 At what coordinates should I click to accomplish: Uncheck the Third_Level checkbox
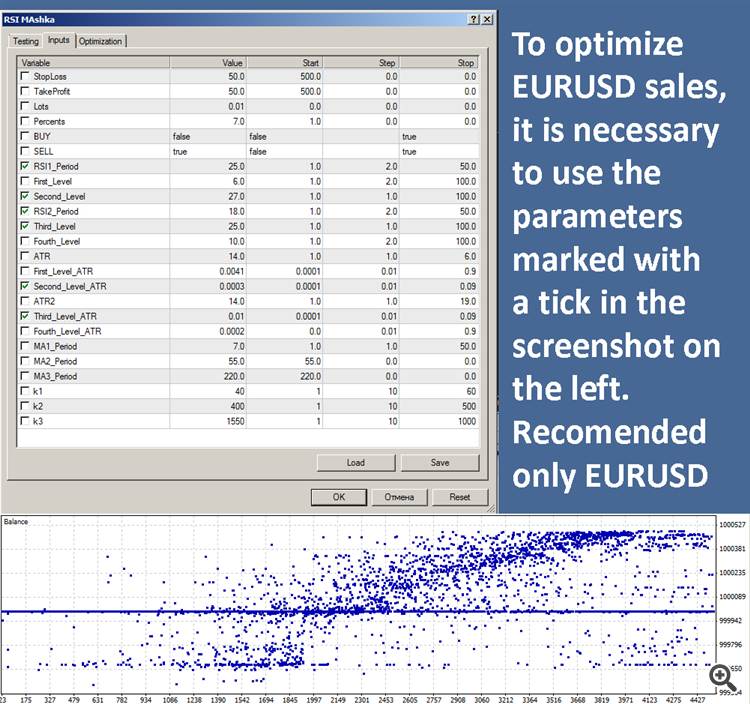[x=25, y=226]
